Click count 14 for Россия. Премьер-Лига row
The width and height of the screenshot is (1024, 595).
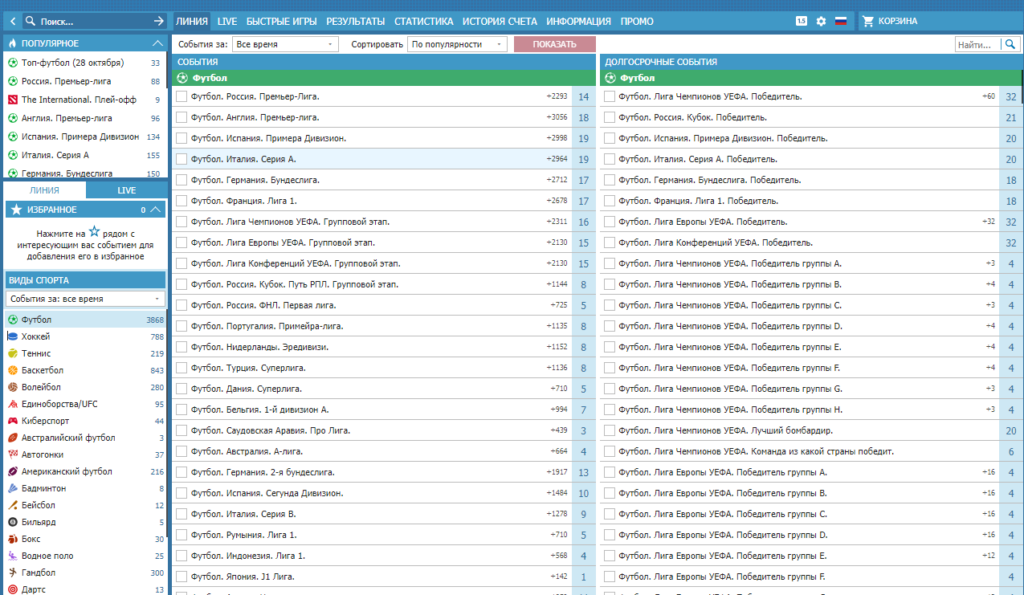pos(584,97)
